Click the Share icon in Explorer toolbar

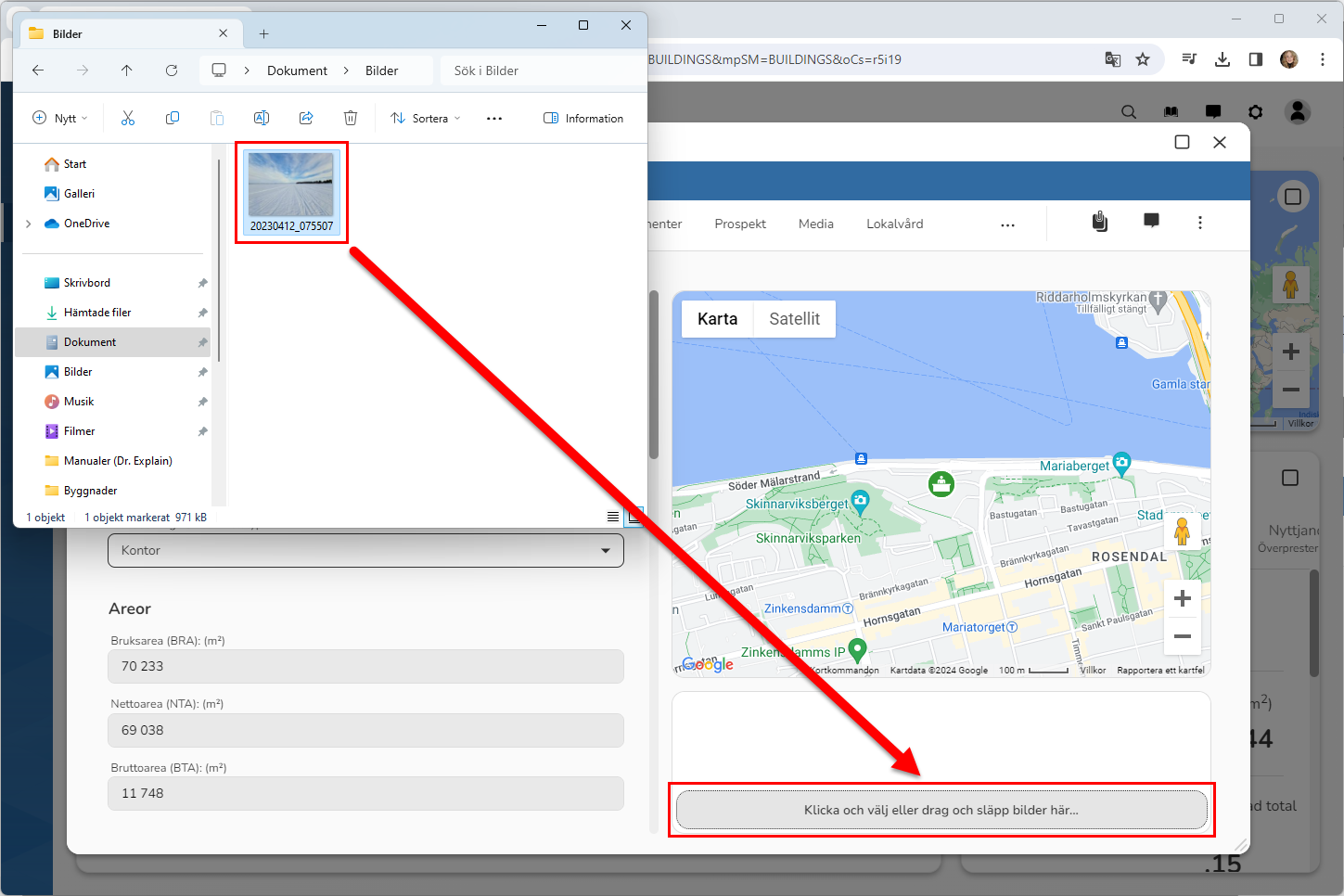(306, 118)
